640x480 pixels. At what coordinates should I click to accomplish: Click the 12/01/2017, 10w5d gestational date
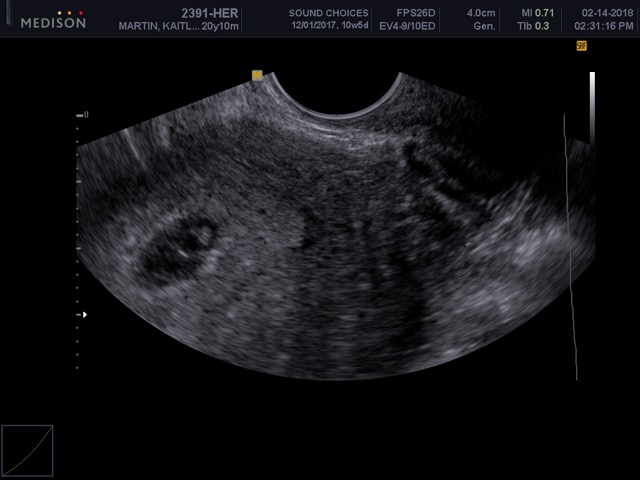tap(330, 25)
